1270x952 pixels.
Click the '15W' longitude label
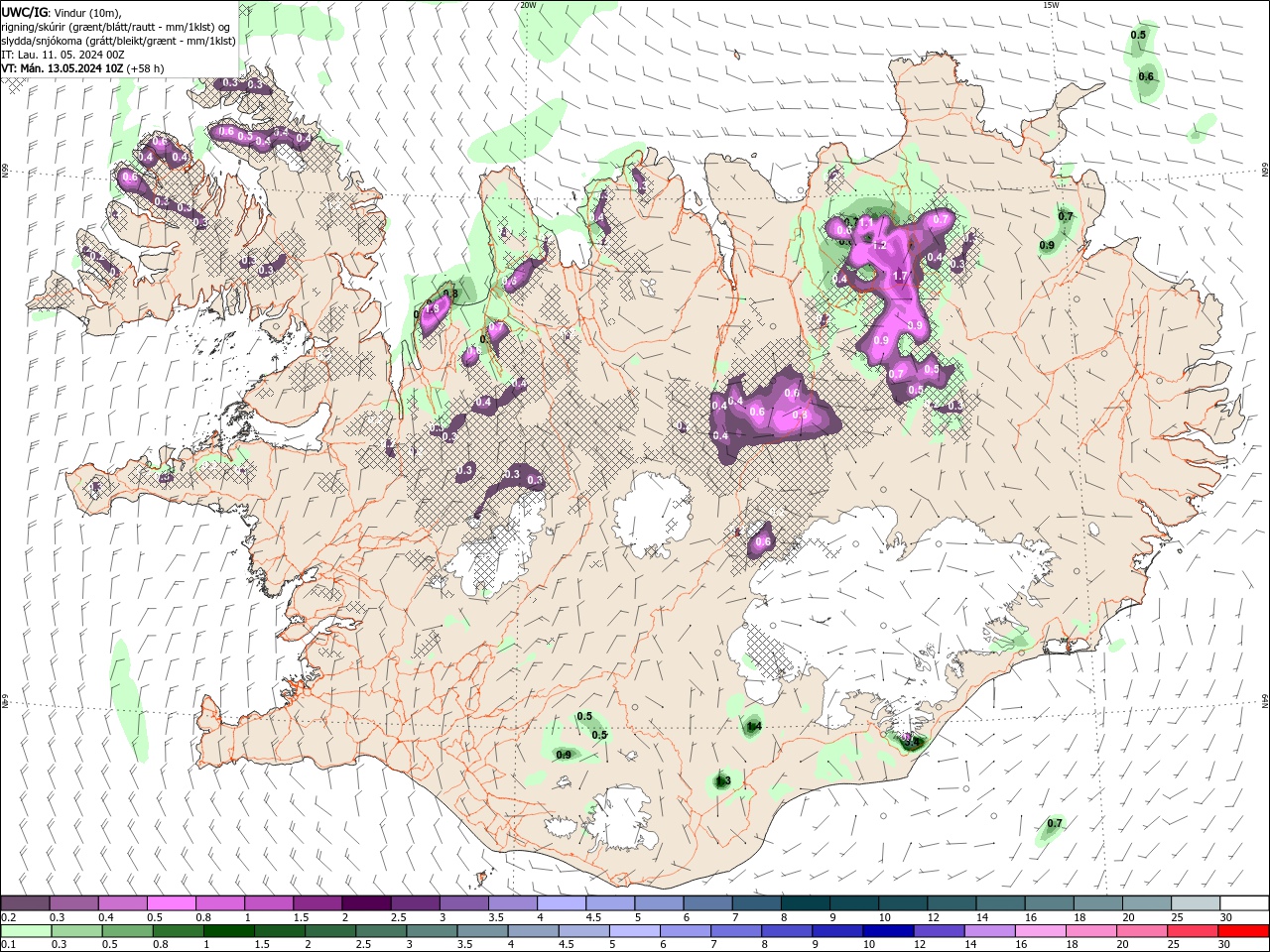pos(1051,5)
